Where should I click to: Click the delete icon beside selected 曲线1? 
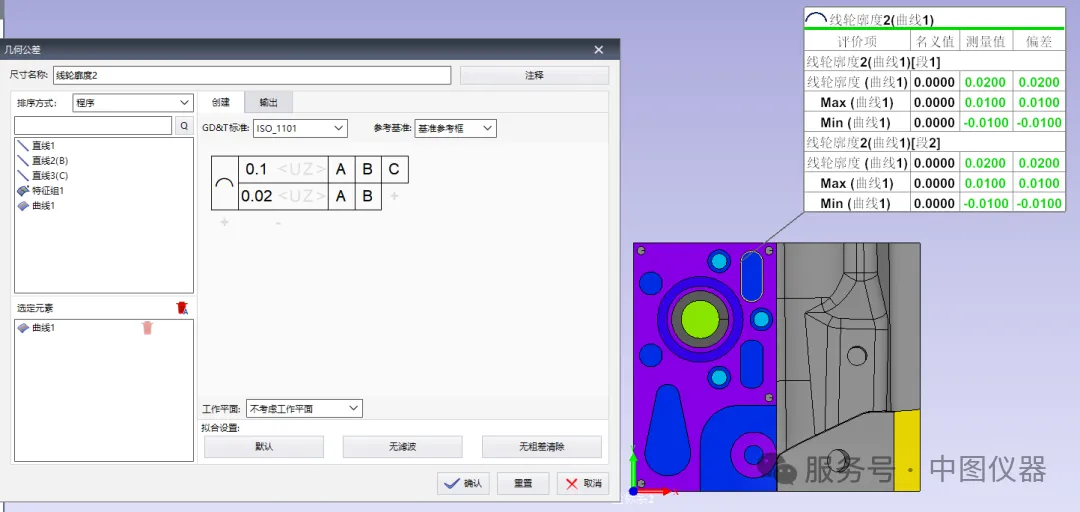click(147, 328)
